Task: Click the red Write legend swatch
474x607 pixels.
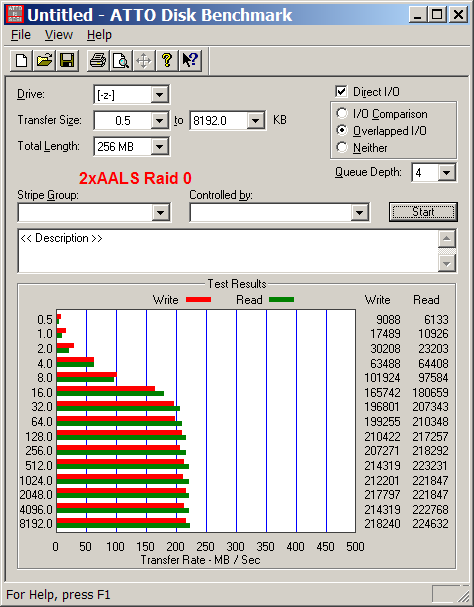Action: pos(198,300)
